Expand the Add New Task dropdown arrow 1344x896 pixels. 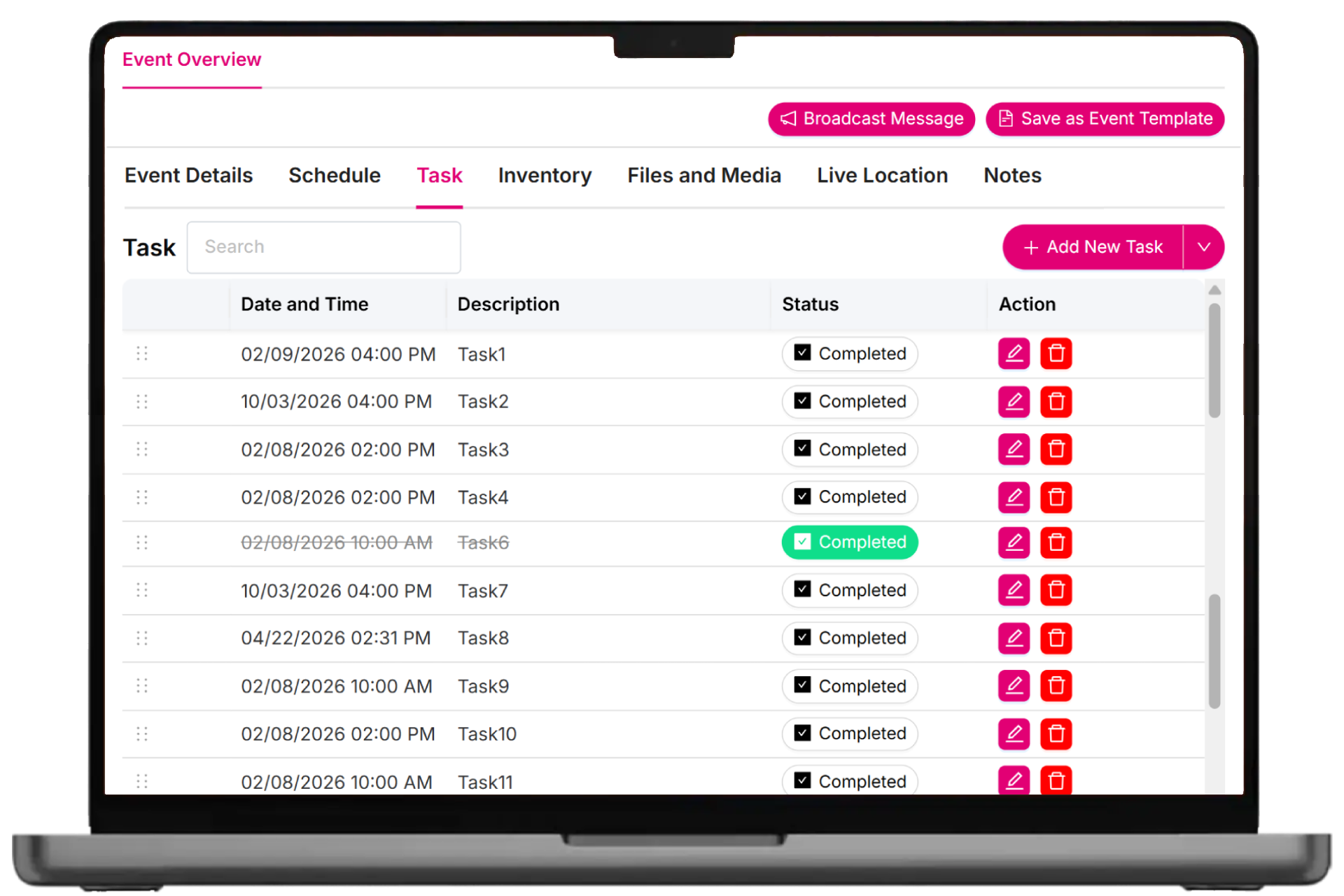1203,247
